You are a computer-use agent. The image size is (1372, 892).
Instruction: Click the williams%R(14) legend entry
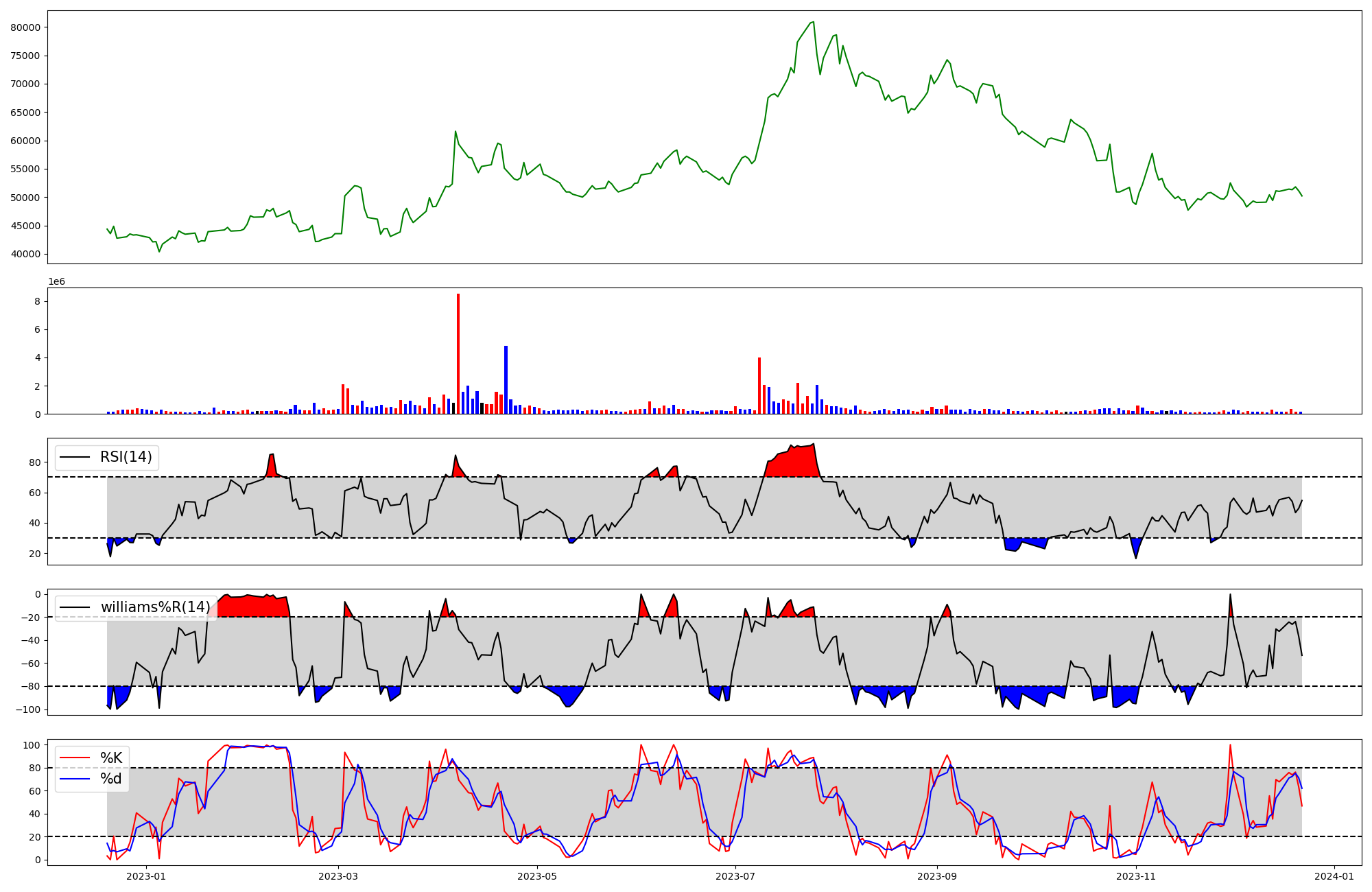coord(155,607)
